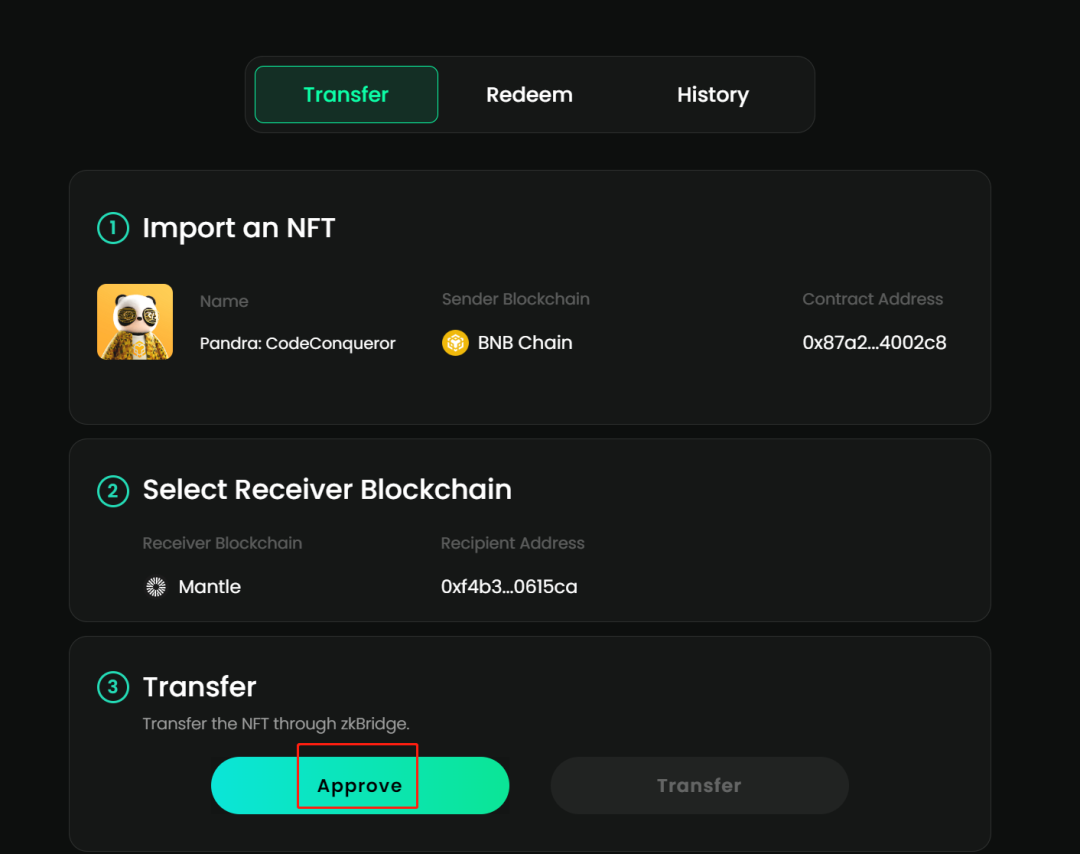Click the greyed-out Transfer button
Screen dimensions: 1080x854
(x=699, y=786)
